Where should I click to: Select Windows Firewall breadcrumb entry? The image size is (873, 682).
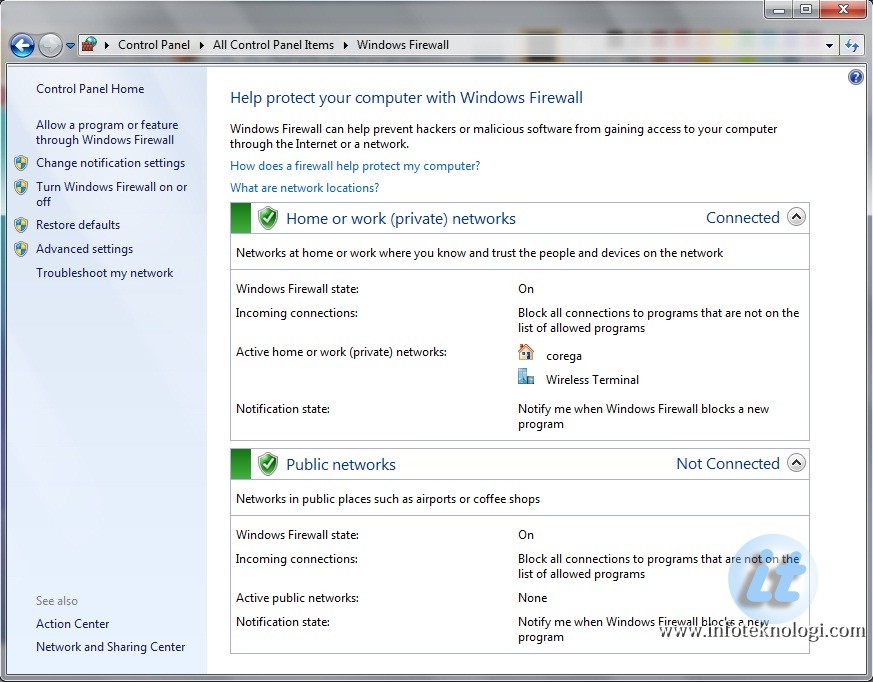pyautogui.click(x=403, y=45)
